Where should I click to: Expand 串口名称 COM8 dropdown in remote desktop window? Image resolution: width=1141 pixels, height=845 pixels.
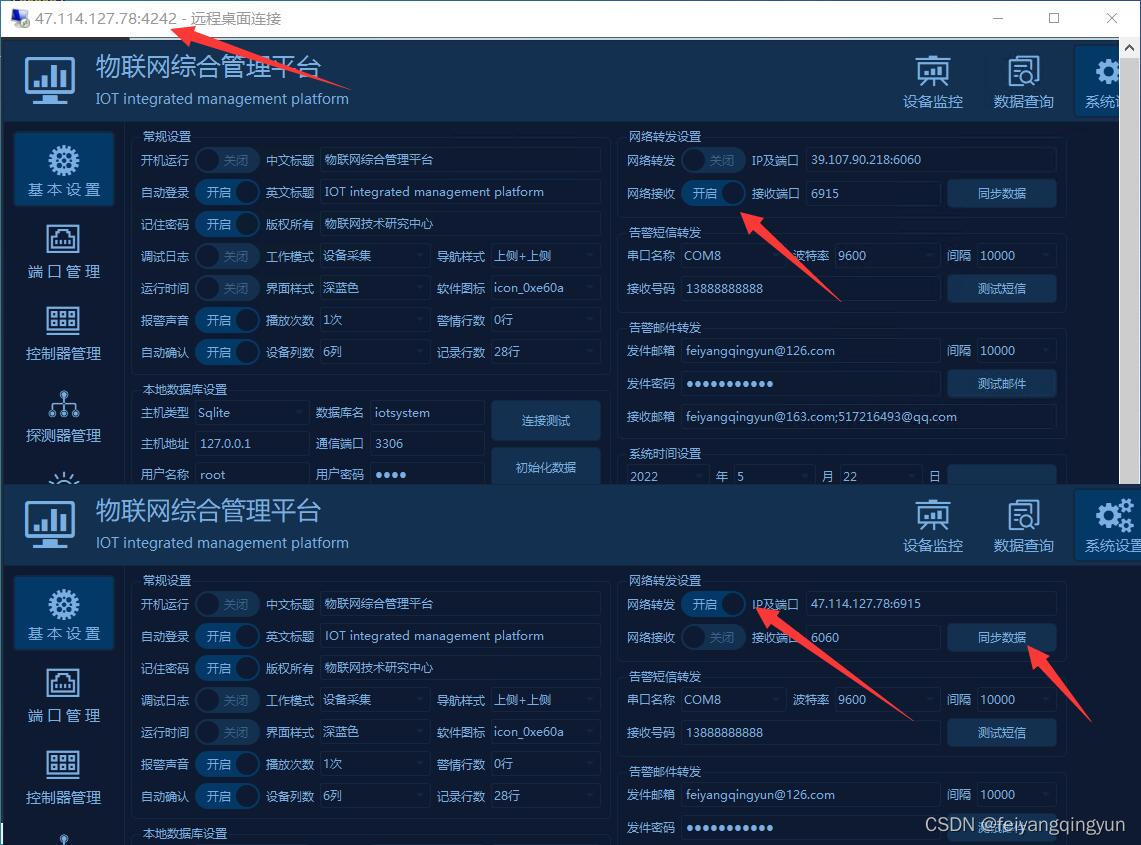[734, 256]
